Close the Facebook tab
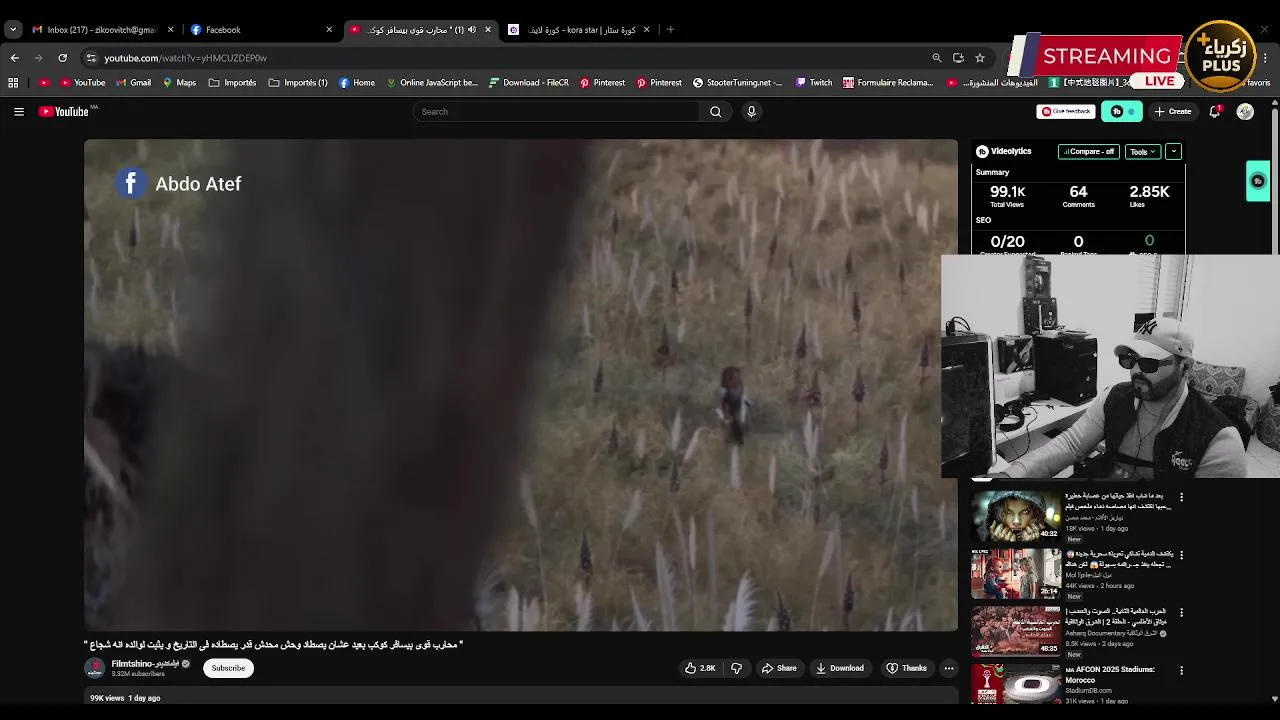The width and height of the screenshot is (1280, 720). click(329, 30)
